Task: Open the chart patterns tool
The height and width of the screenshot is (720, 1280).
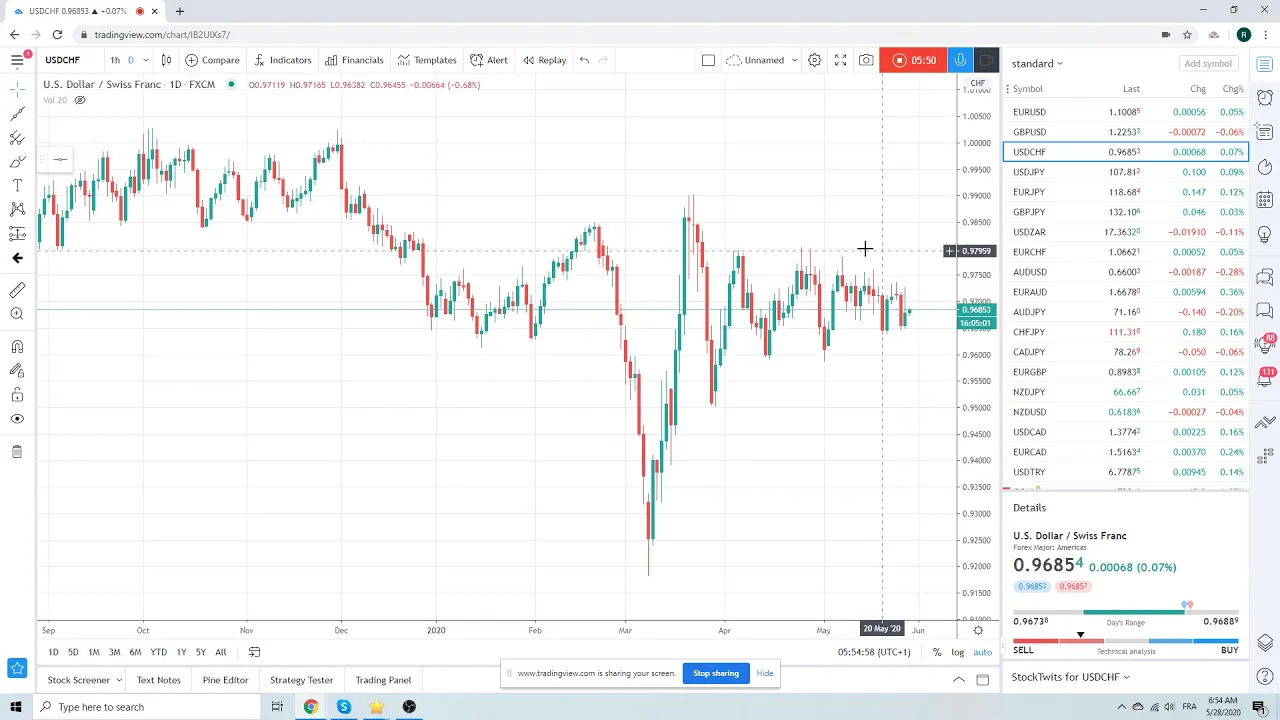Action: [17, 209]
